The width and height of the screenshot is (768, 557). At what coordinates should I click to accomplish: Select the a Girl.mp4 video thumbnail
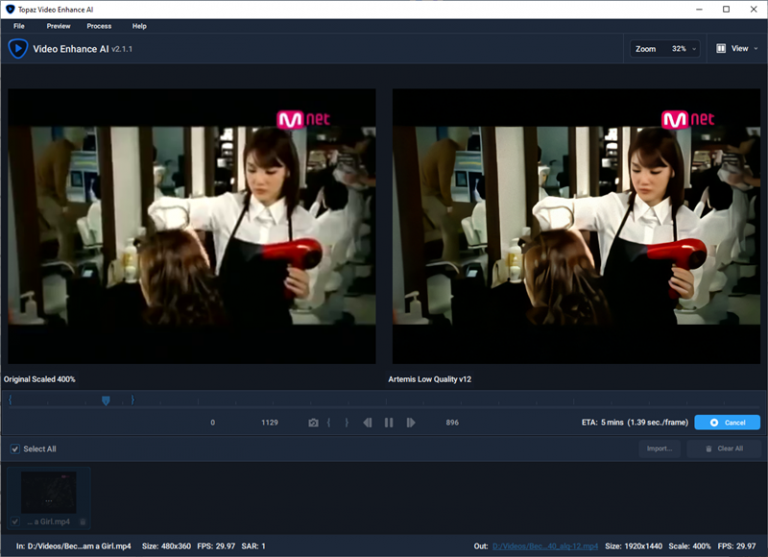tap(48, 492)
